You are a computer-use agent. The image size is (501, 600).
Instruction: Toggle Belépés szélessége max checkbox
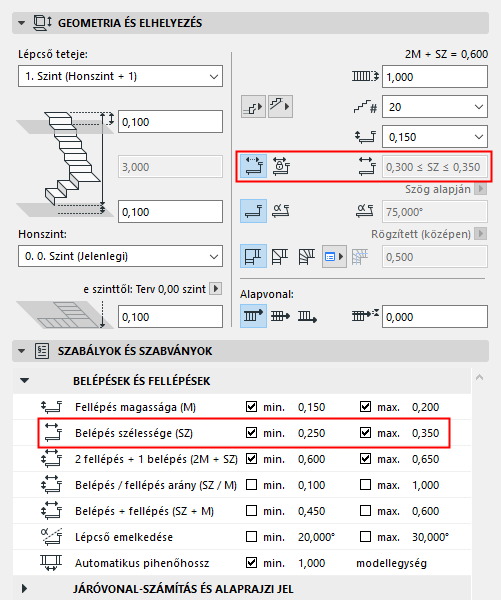(x=366, y=433)
